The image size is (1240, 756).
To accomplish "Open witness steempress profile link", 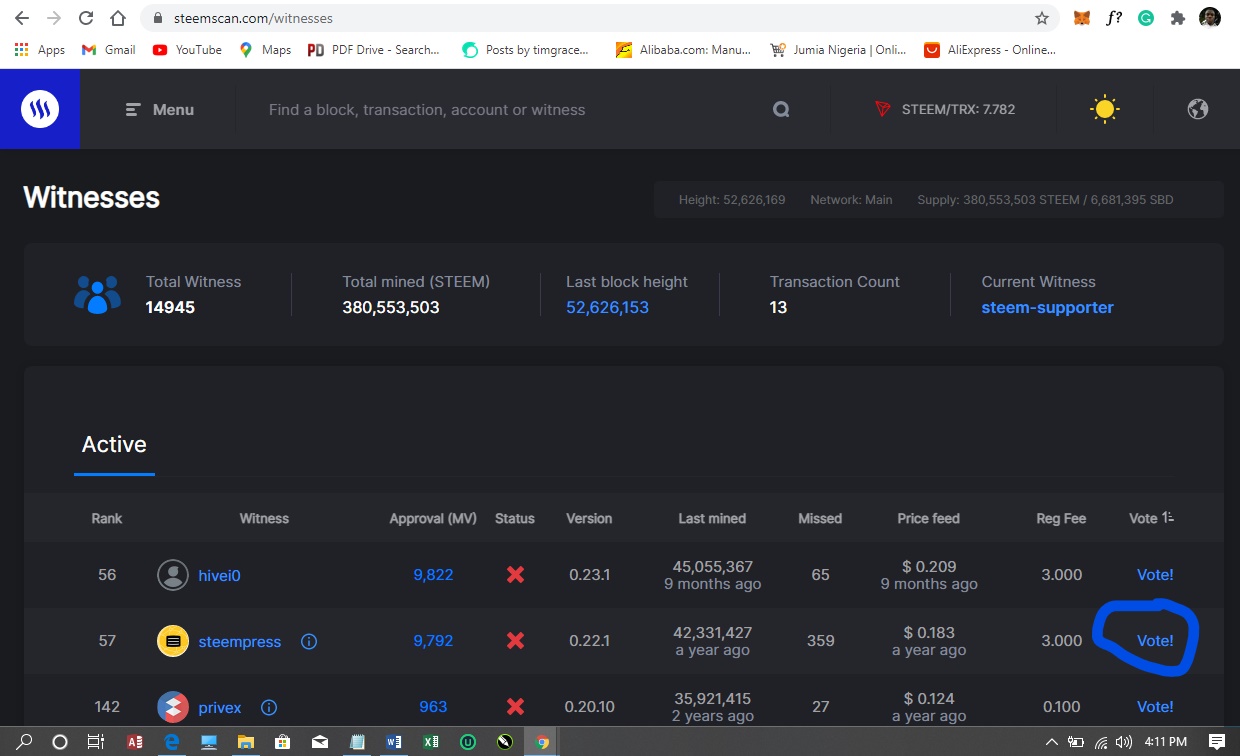I will (239, 641).
